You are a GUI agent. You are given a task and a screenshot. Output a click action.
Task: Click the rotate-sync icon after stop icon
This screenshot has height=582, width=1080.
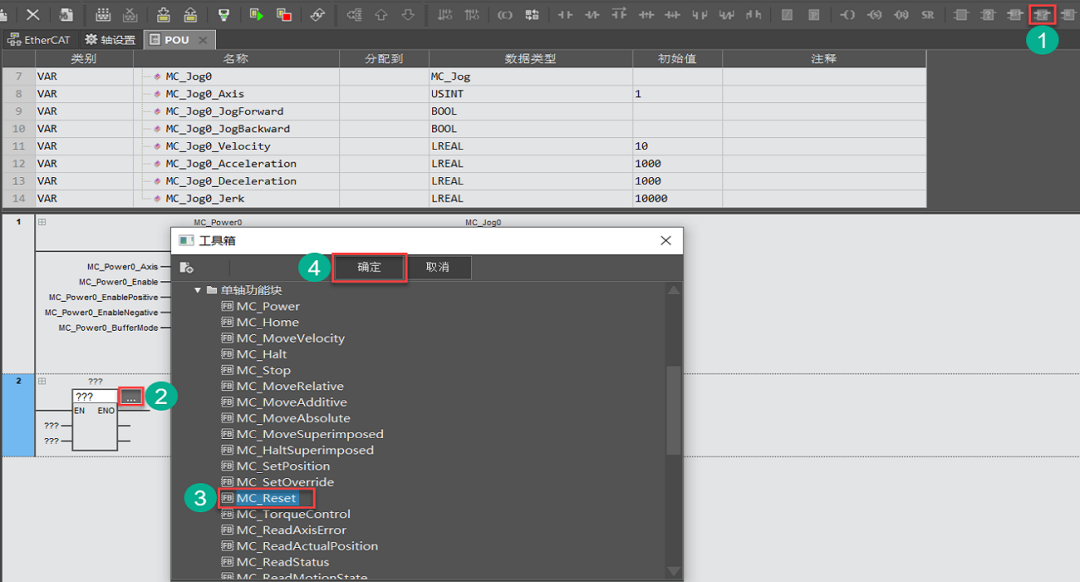317,14
